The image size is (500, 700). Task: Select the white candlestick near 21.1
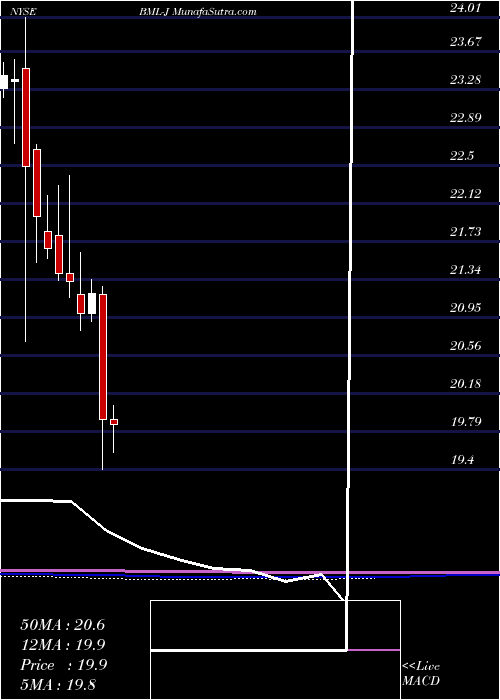pyautogui.click(x=92, y=304)
